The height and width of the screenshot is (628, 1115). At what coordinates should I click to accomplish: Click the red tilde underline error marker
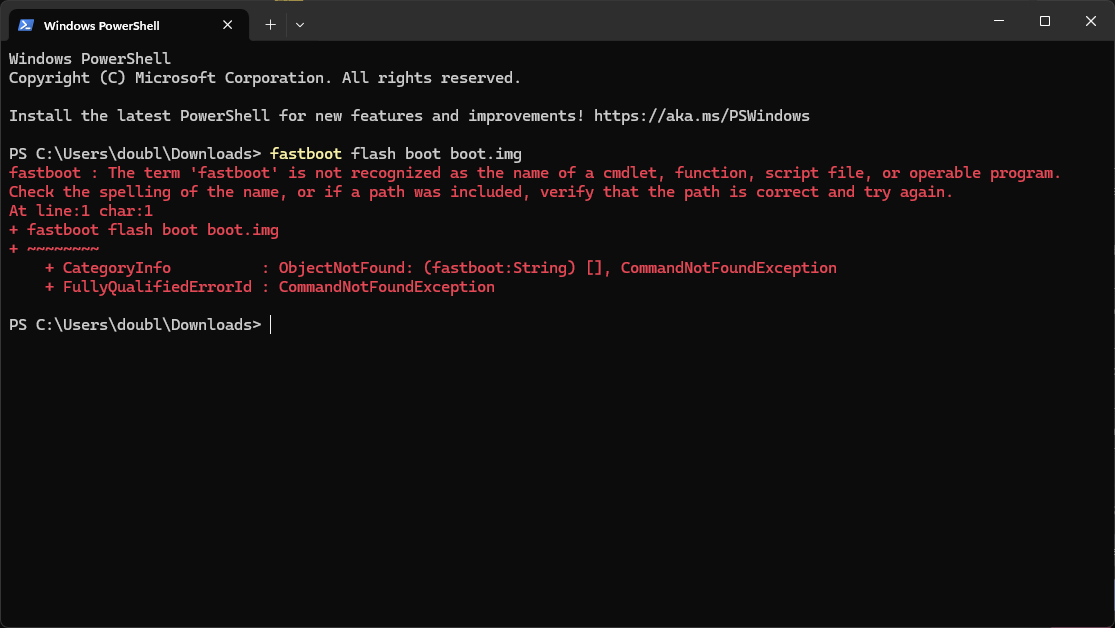63,248
